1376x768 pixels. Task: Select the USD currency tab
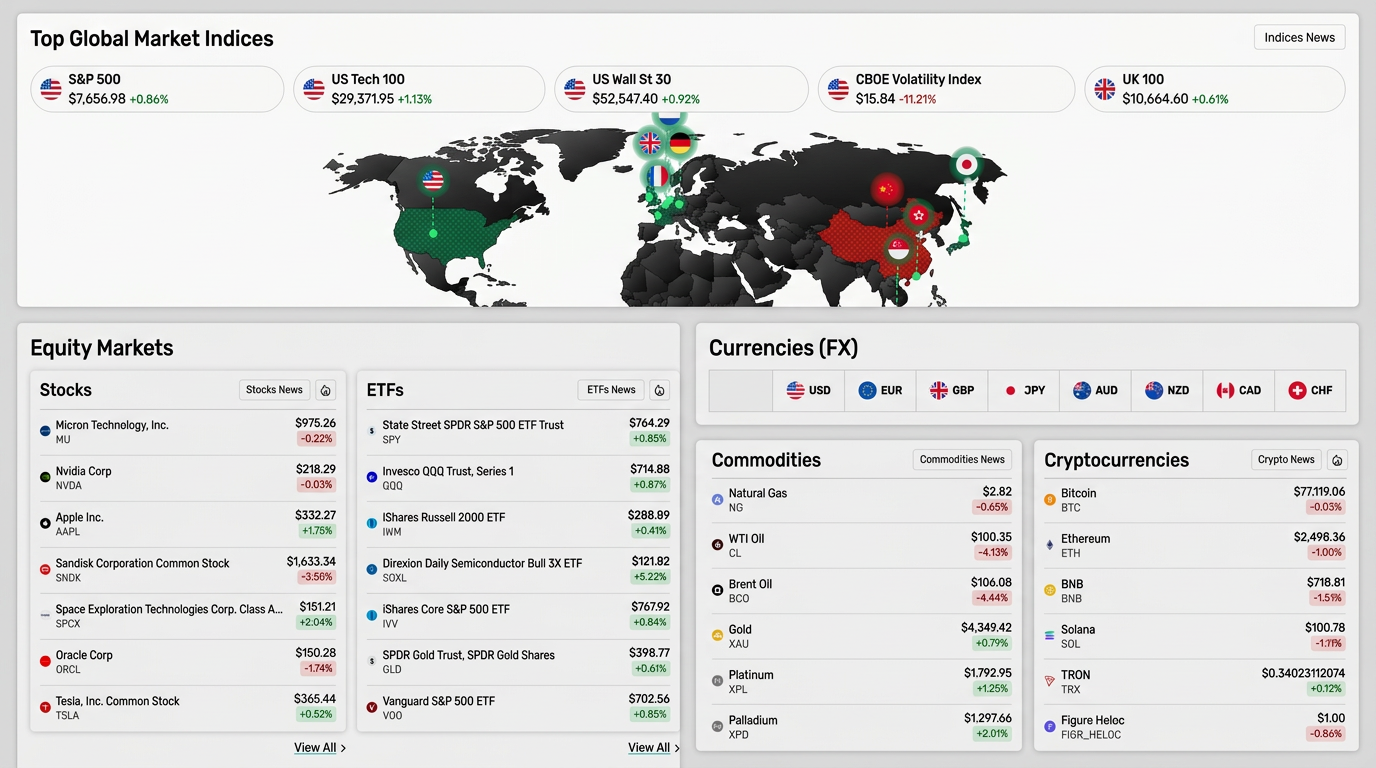[x=808, y=390]
